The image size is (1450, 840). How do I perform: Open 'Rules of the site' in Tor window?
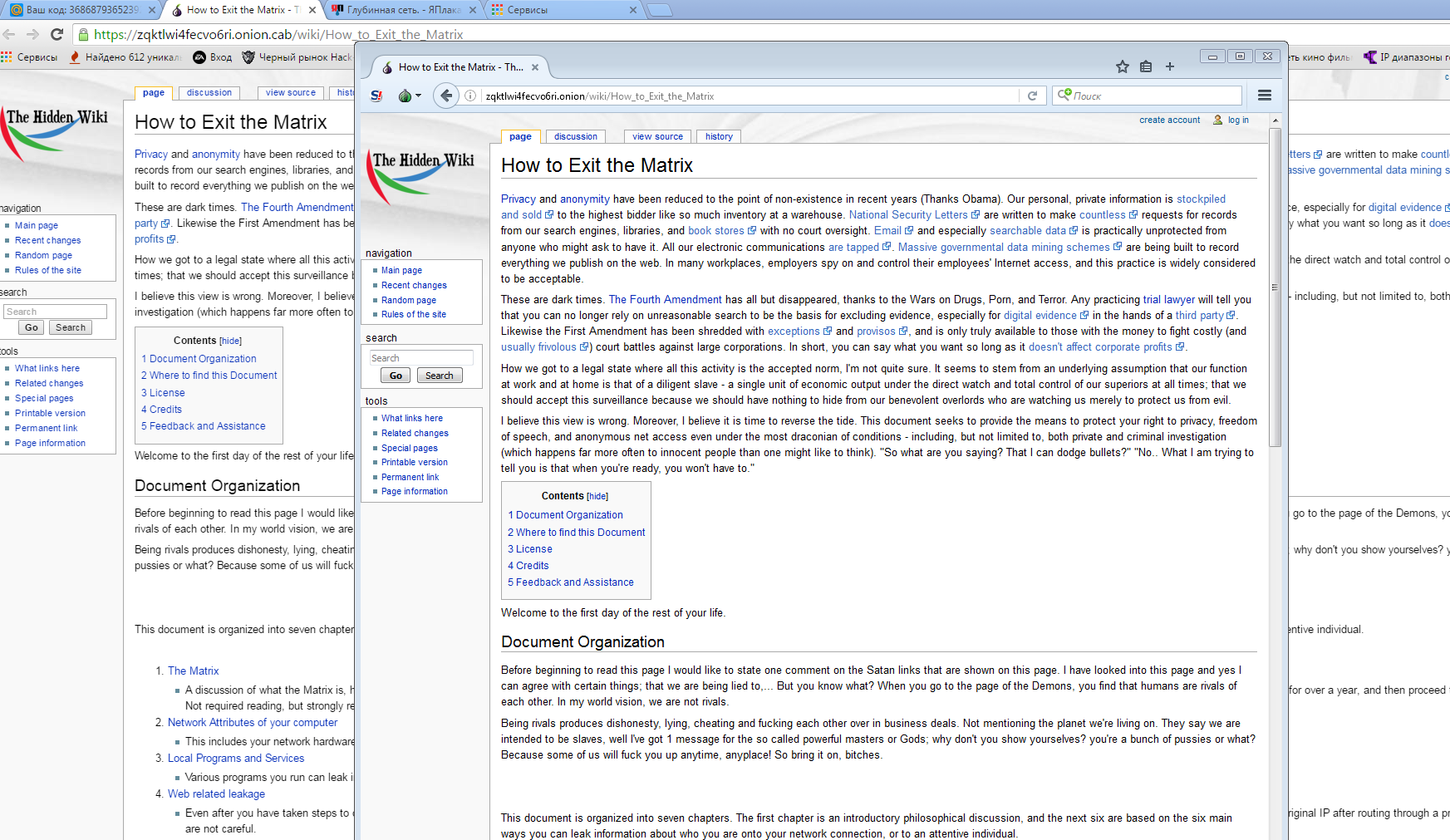[414, 314]
